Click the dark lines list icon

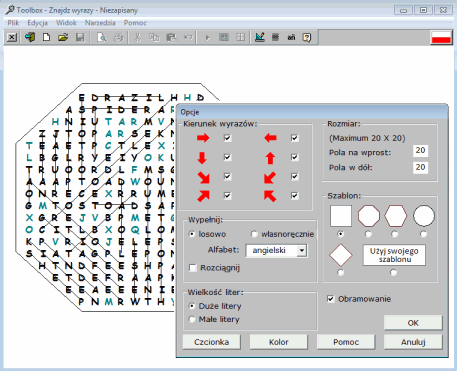275,37
